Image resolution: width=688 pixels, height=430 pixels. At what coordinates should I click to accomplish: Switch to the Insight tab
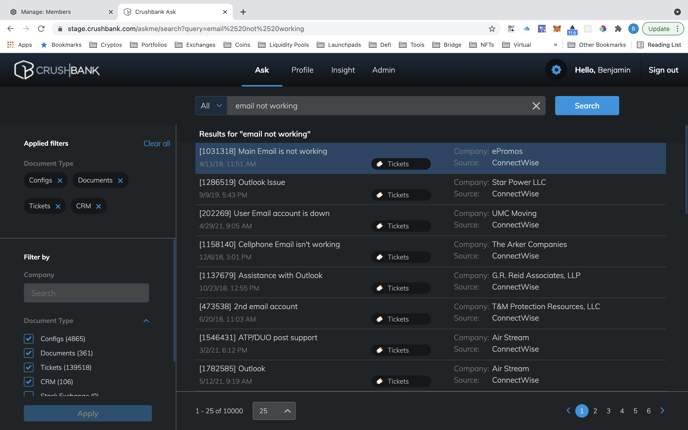pyautogui.click(x=343, y=70)
